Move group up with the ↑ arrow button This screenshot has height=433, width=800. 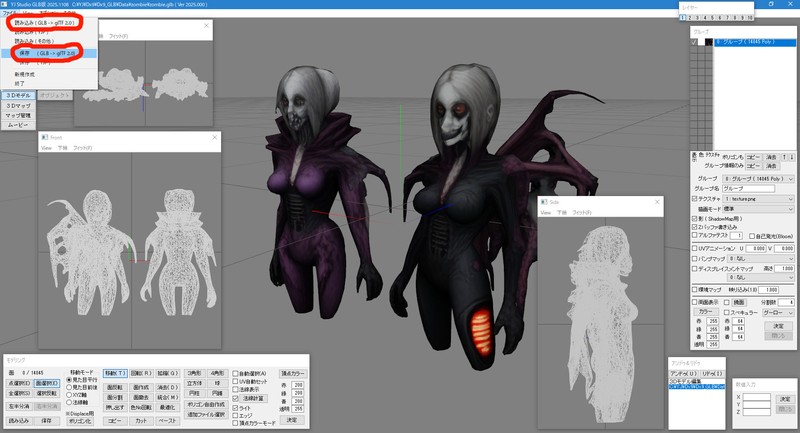(x=785, y=157)
